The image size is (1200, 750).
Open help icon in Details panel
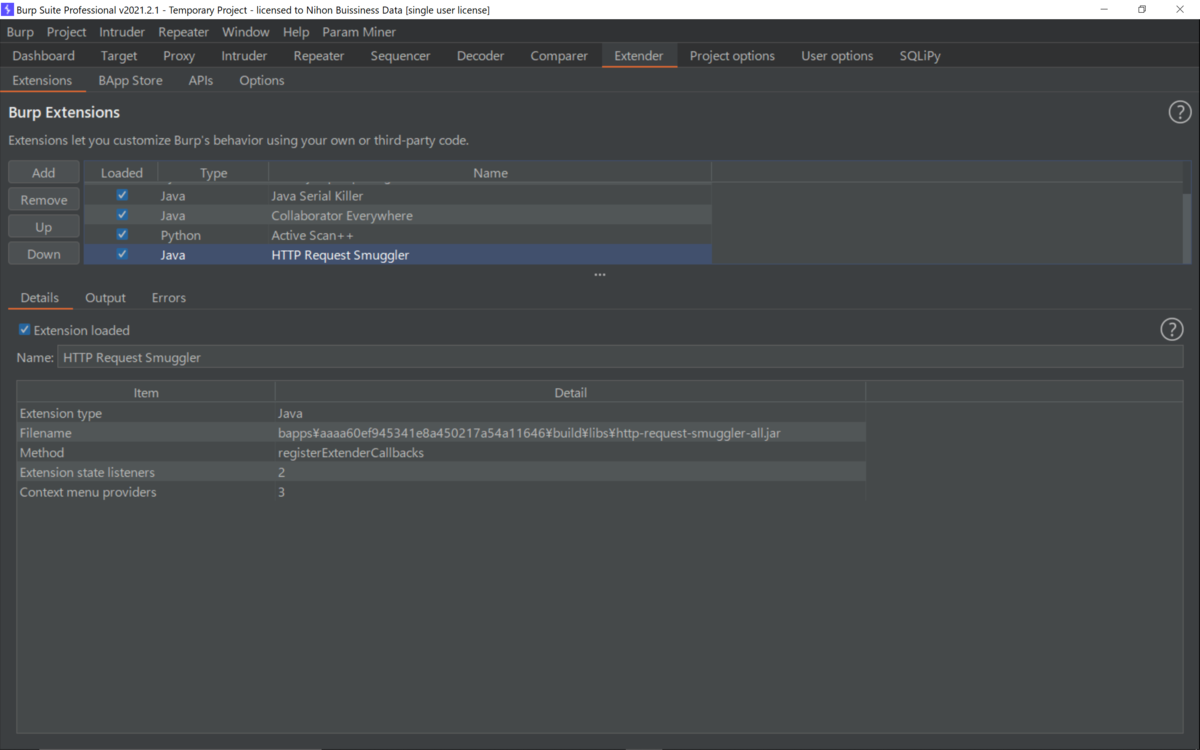[1172, 329]
